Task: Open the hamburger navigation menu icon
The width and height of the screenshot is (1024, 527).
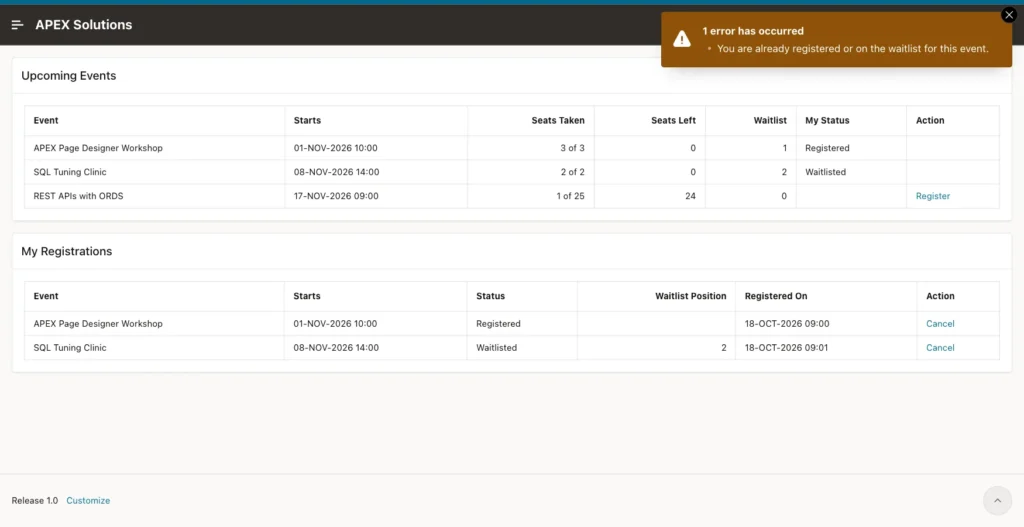Action: [18, 25]
